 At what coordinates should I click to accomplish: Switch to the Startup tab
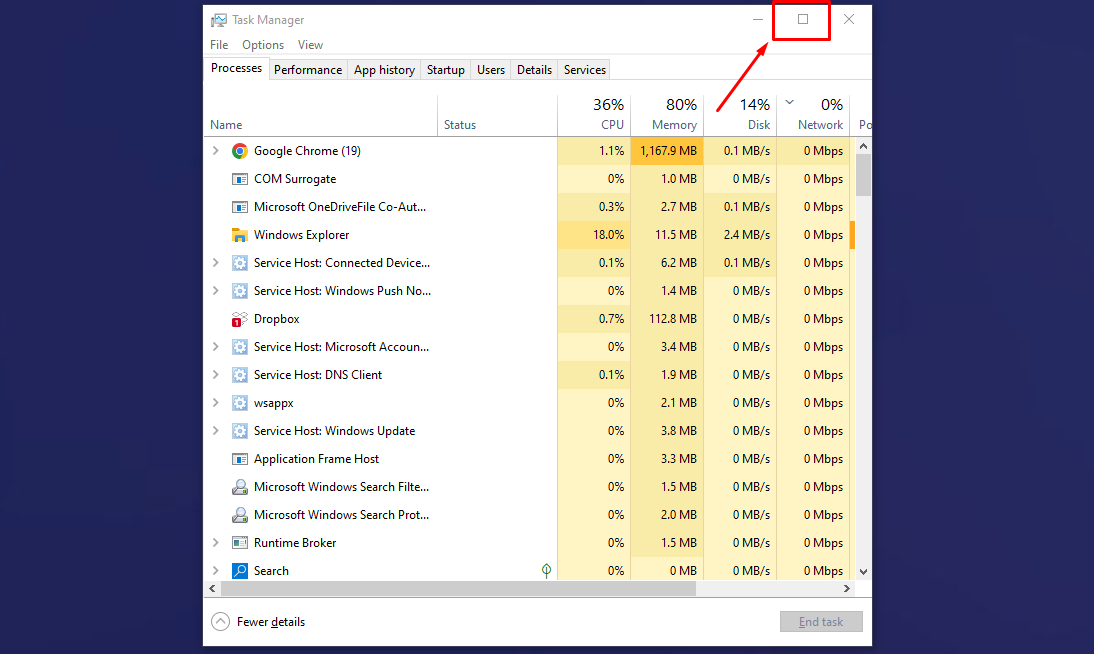click(446, 70)
